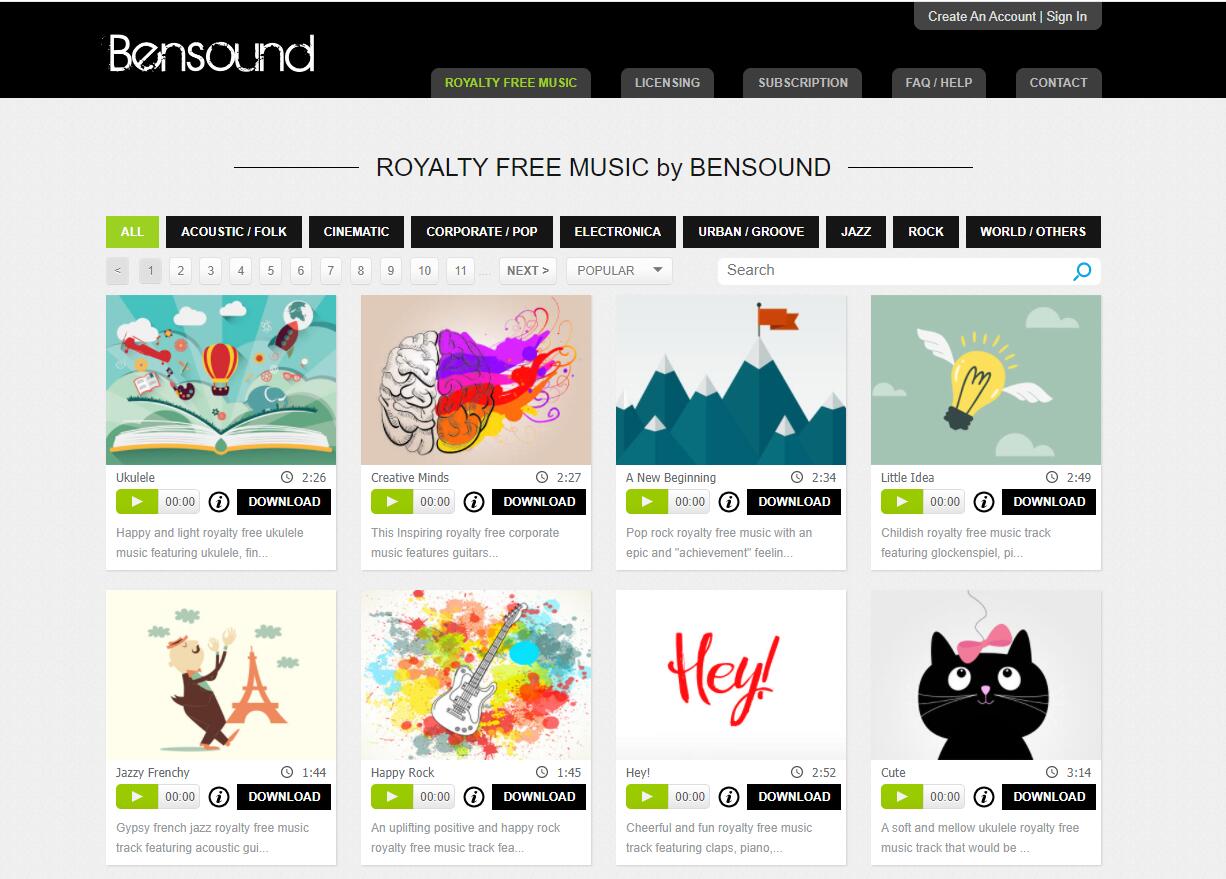Click the search magnifier icon

pos(1082,271)
